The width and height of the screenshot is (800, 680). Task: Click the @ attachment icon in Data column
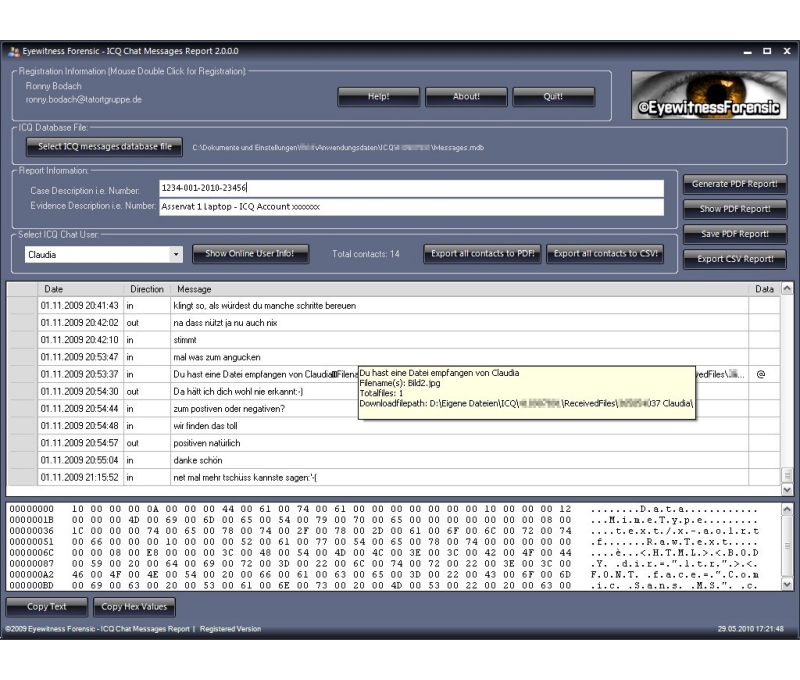[x=761, y=374]
